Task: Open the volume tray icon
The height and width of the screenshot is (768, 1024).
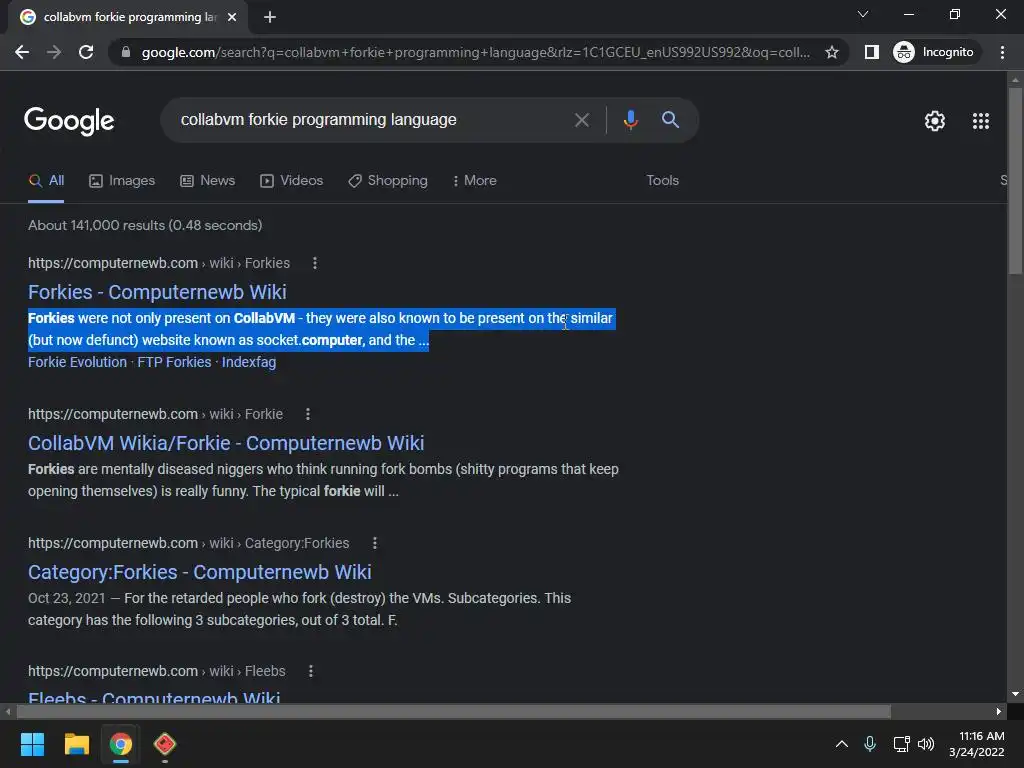Action: (926, 744)
